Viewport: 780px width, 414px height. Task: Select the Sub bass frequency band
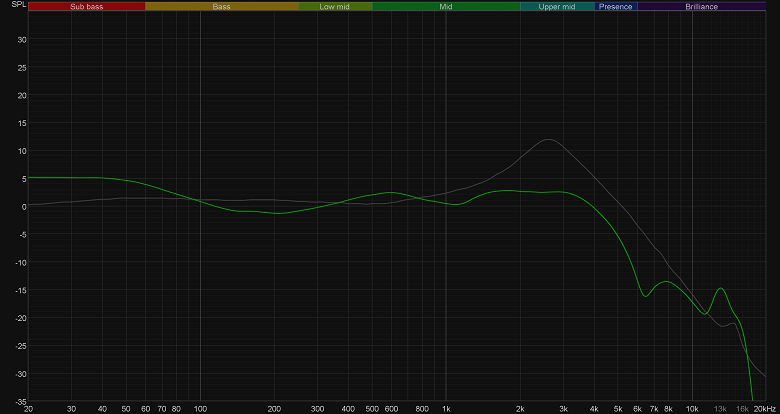(x=87, y=6)
